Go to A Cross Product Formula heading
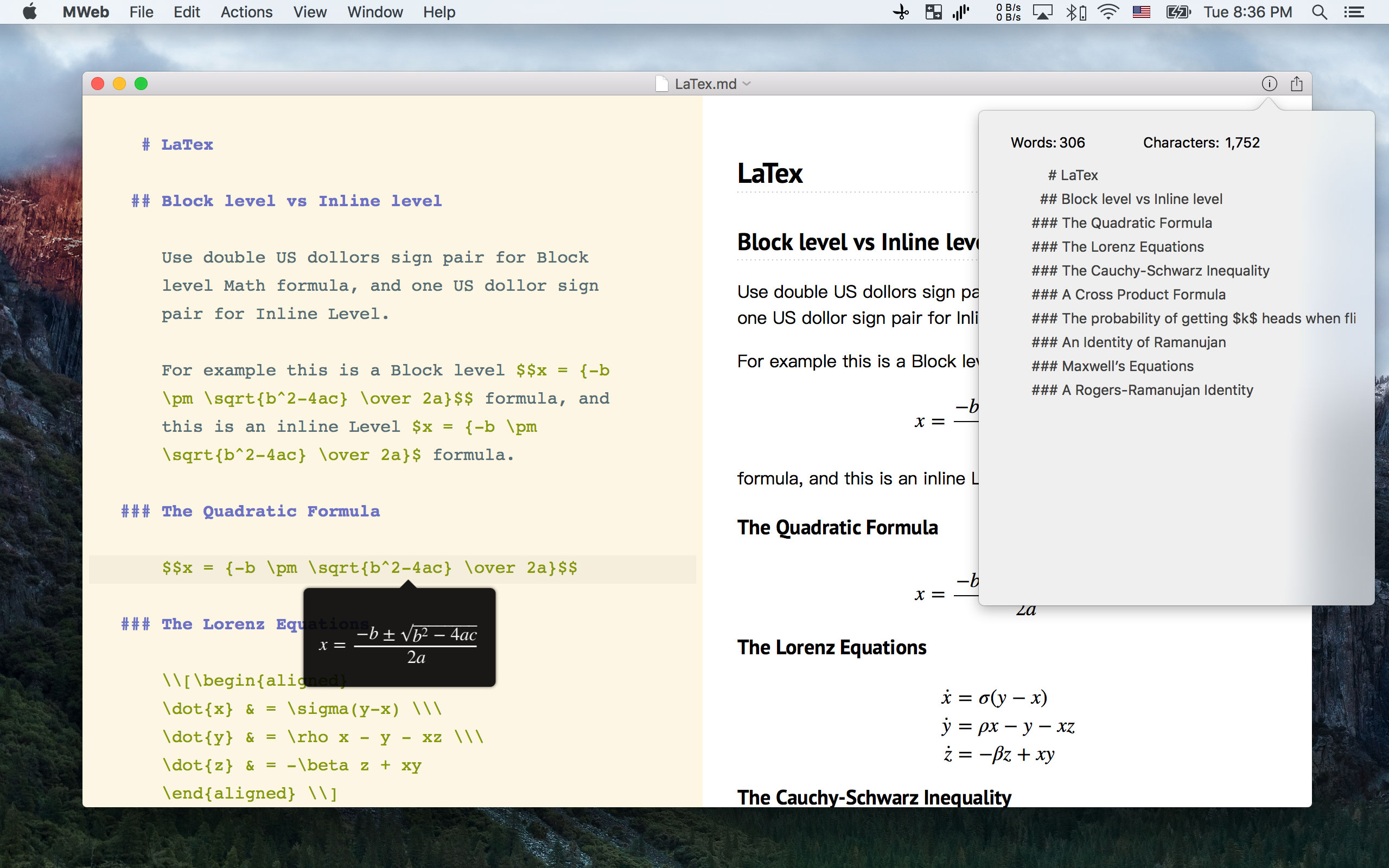Screen dimensions: 1389x868 (1128, 295)
